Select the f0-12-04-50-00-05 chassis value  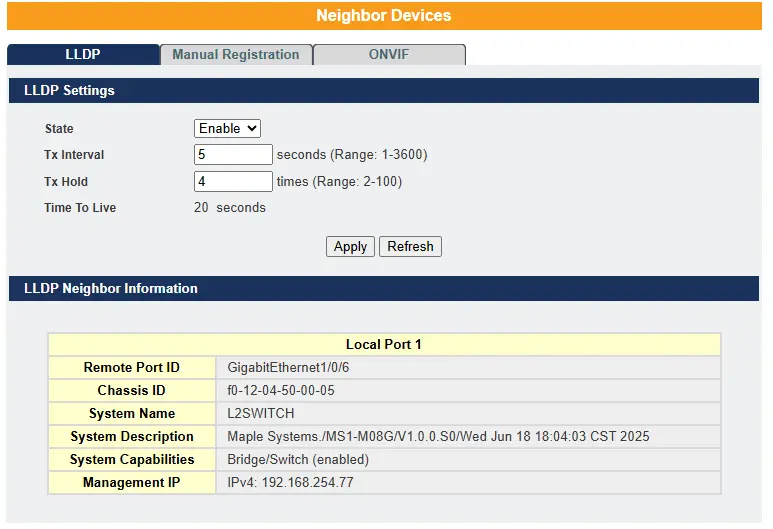(x=281, y=390)
